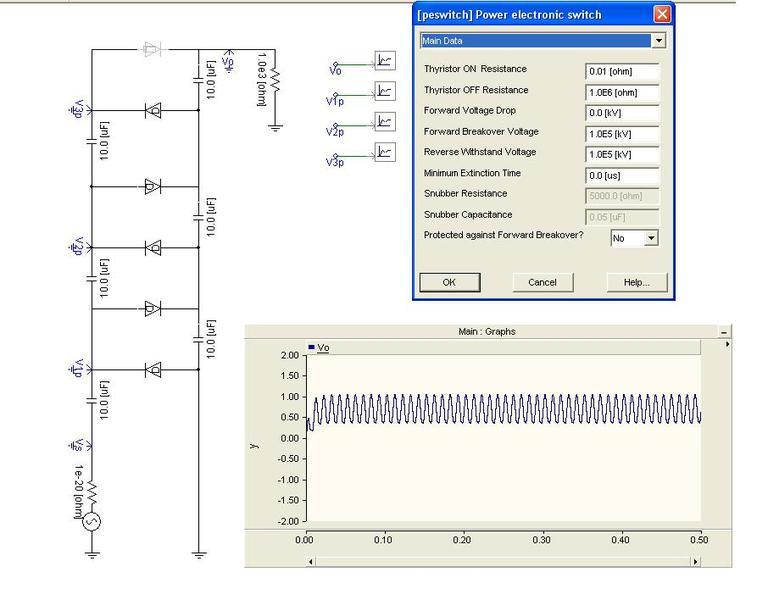Click the V2p output channel icon
The height and width of the screenshot is (600, 768).
coord(384,122)
